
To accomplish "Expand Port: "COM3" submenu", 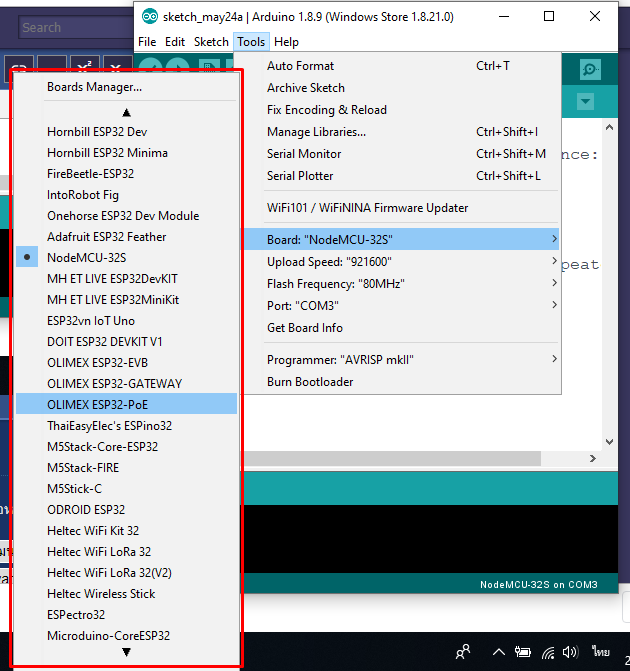I will point(401,306).
